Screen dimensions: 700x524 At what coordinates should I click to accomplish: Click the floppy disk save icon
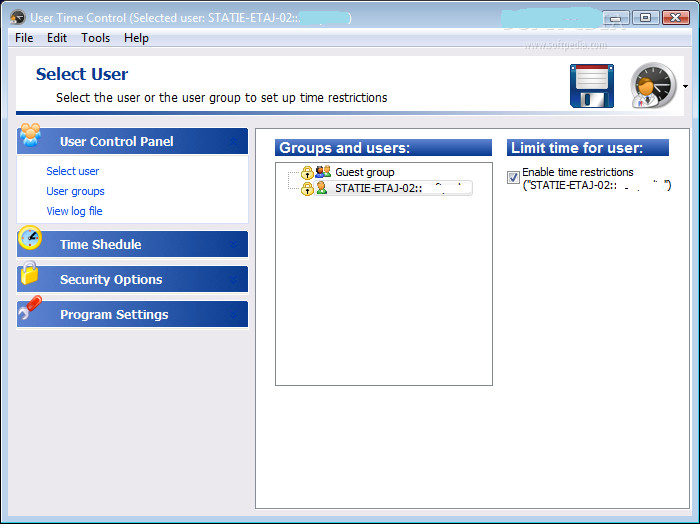[592, 86]
